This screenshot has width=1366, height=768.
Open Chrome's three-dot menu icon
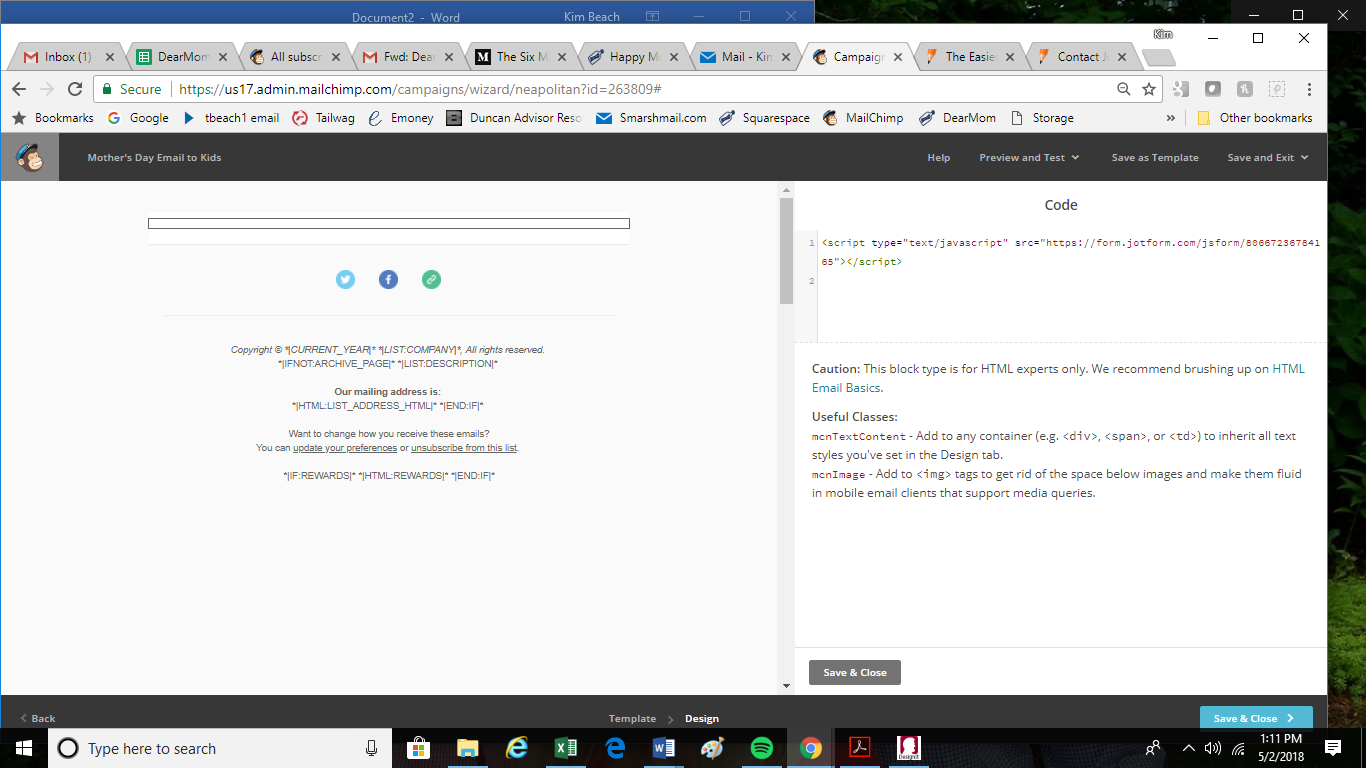[1308, 89]
